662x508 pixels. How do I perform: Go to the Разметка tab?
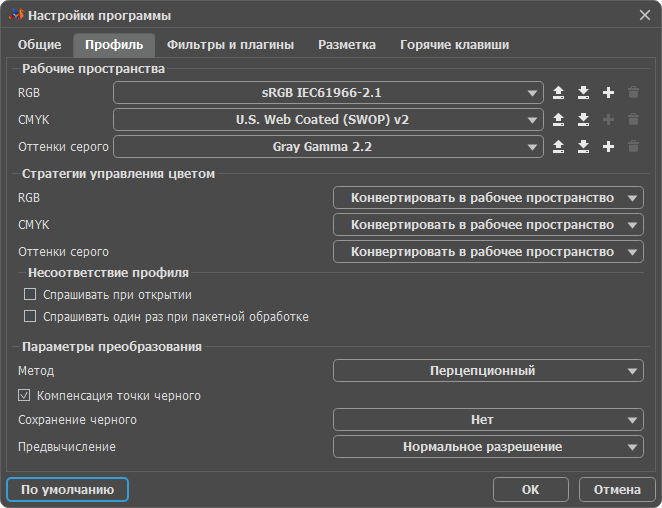pyautogui.click(x=347, y=45)
